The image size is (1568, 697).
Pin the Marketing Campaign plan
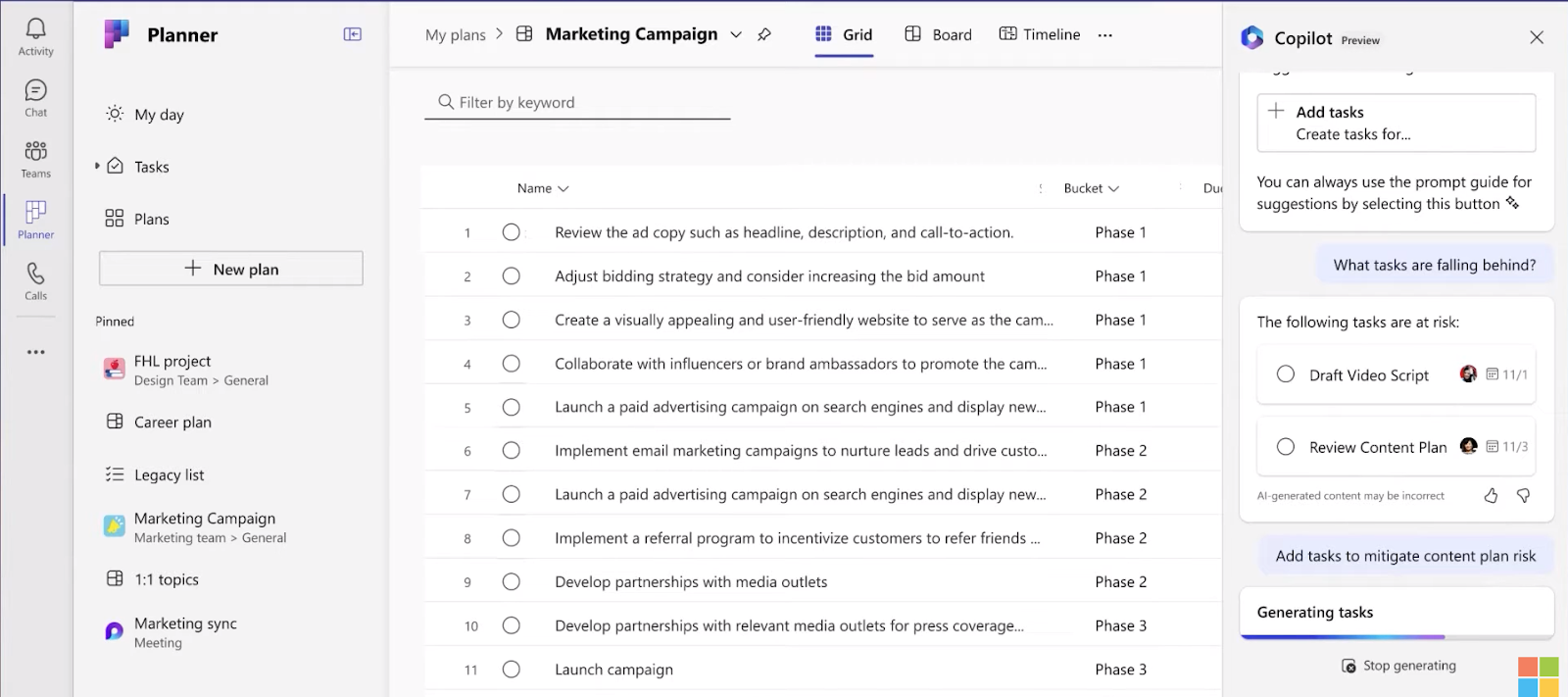pyautogui.click(x=764, y=34)
